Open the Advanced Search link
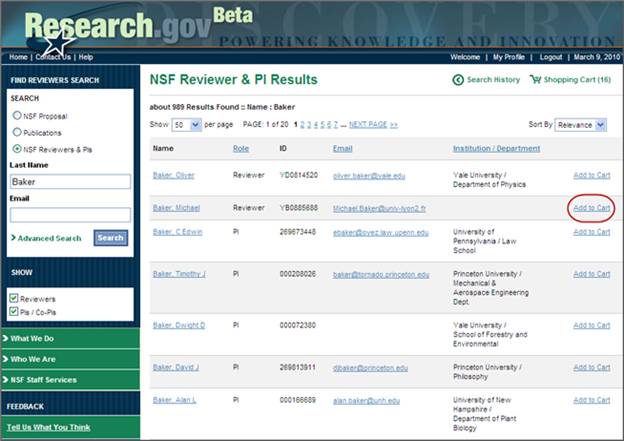The height and width of the screenshot is (441, 624). 49,238
